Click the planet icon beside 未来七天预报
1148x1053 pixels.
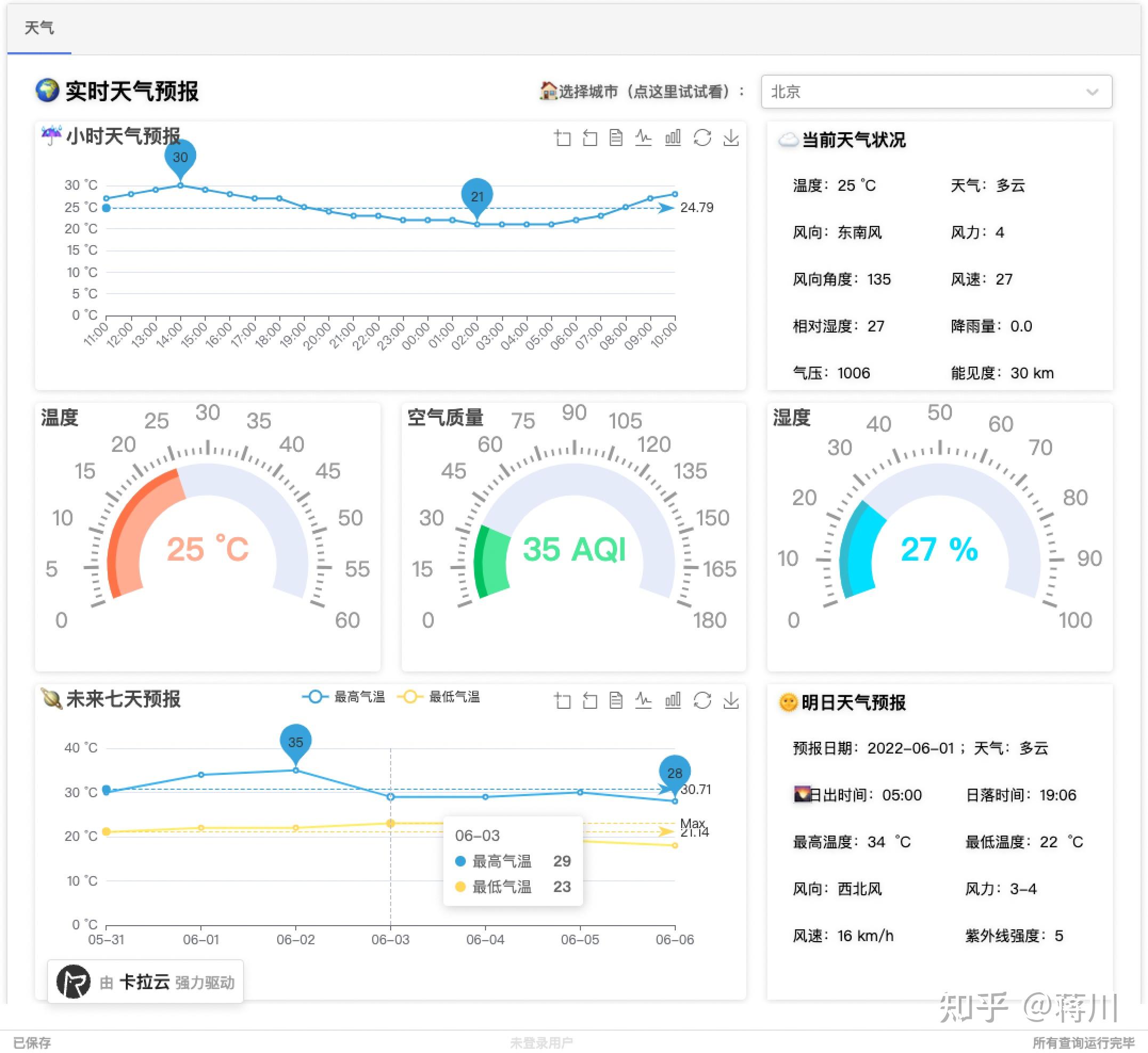(52, 699)
